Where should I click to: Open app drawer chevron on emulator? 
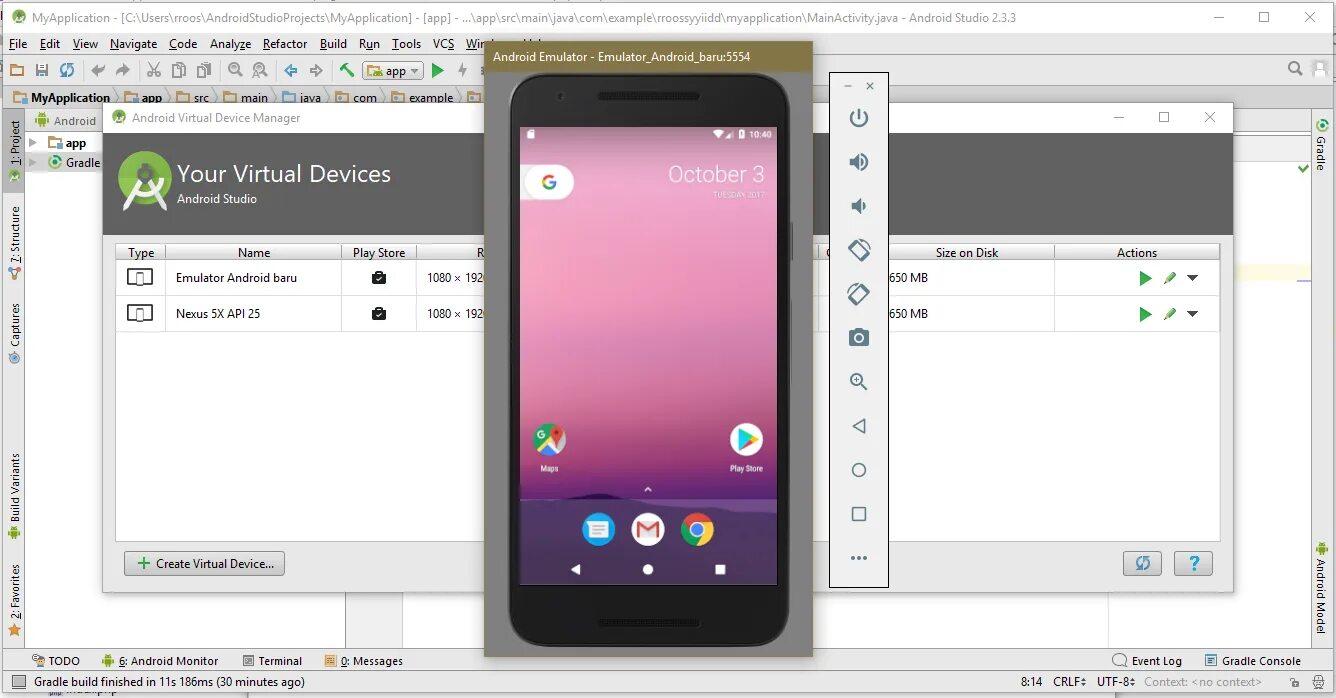(x=648, y=489)
